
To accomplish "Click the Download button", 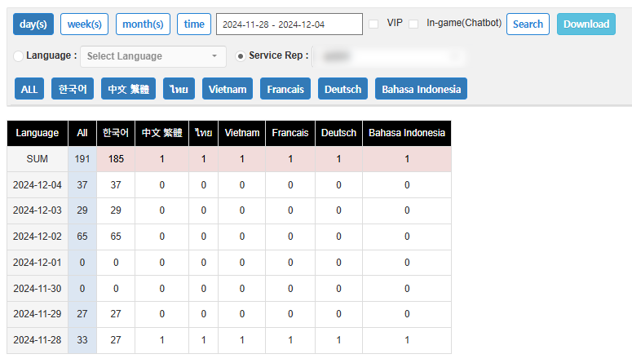I will pos(586,24).
